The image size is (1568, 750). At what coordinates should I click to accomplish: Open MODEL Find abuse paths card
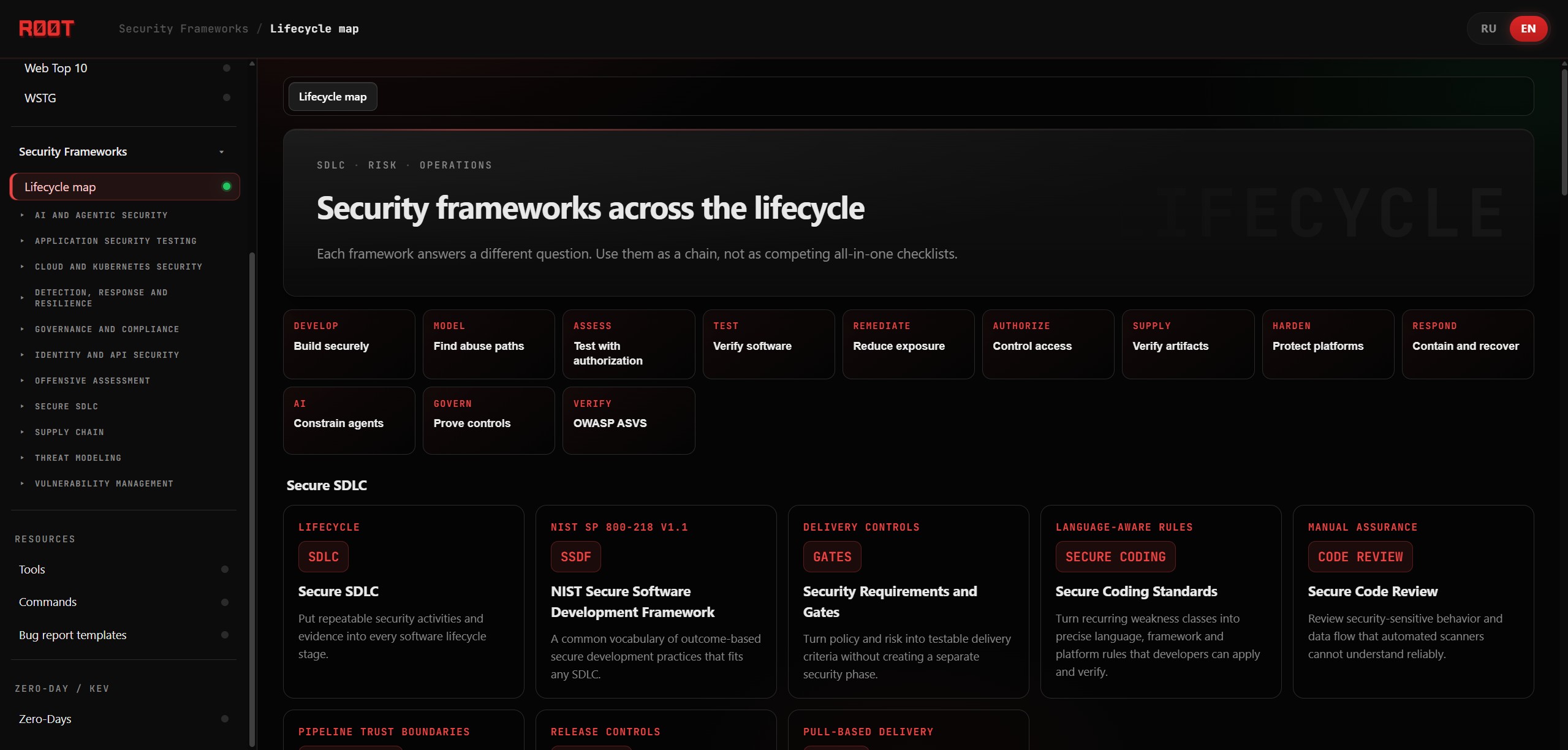coord(489,344)
